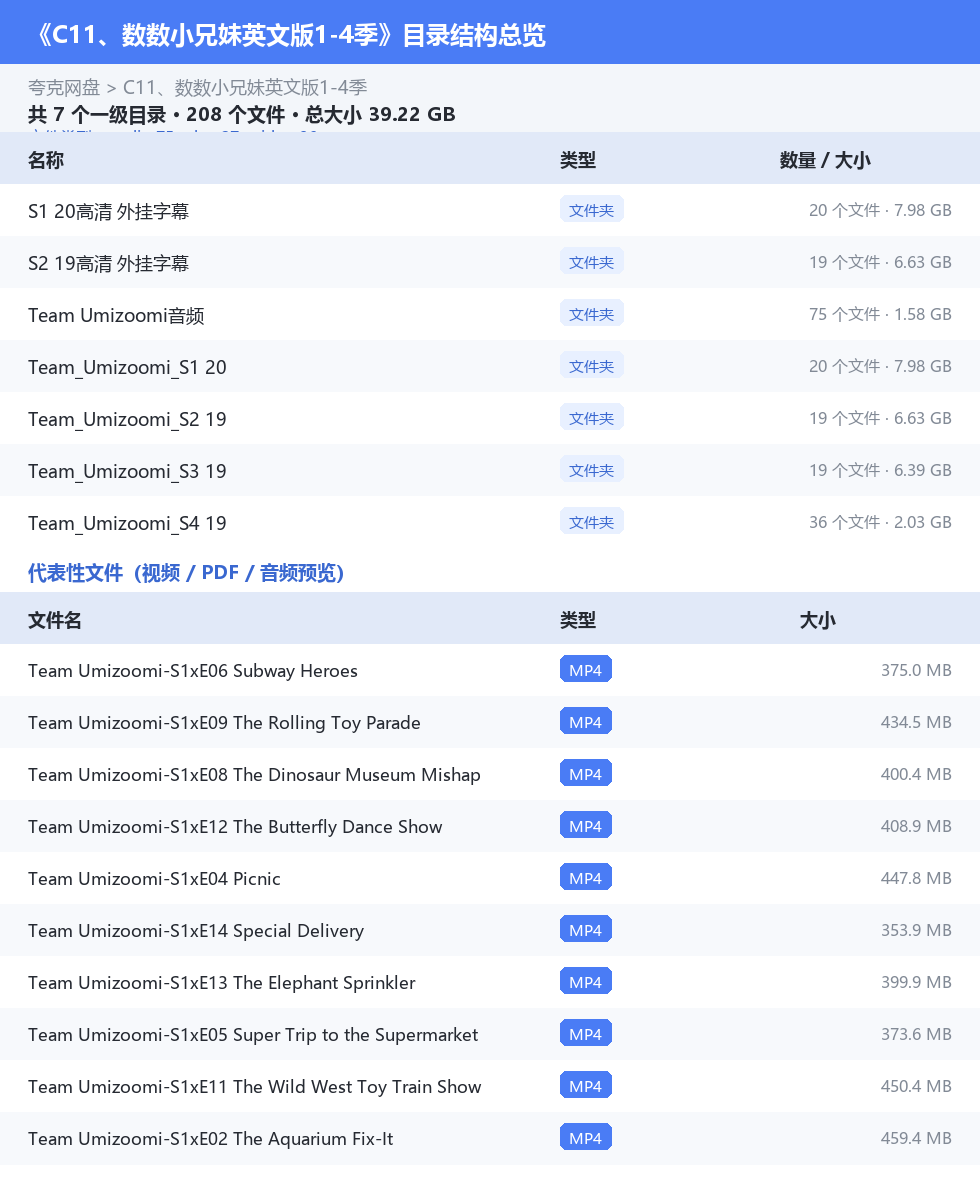This screenshot has width=980, height=1196.
Task: Select file S1xE11 The Wild West Toy Train Show
Action: [x=490, y=1086]
